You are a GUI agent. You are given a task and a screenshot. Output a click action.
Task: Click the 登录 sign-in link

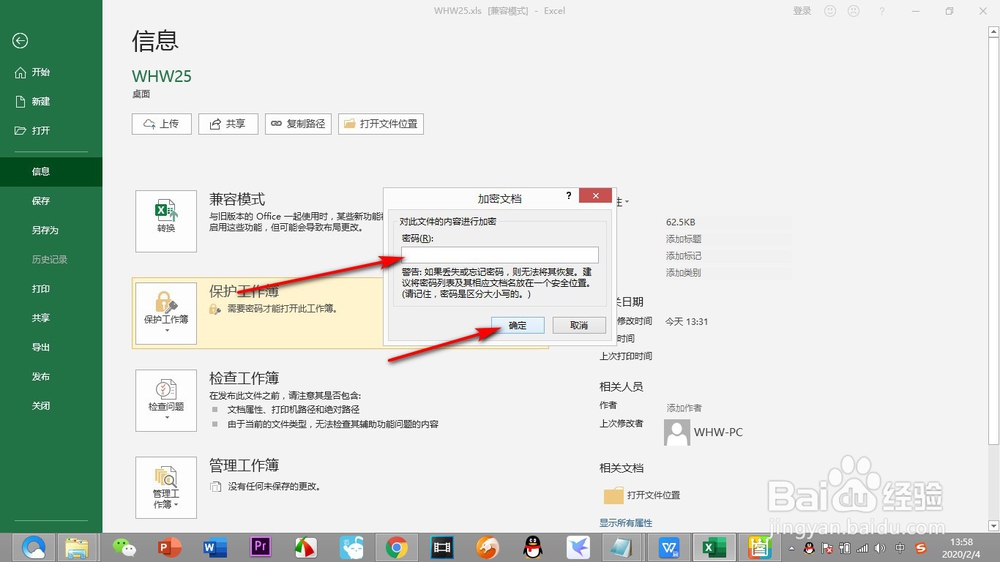pos(802,11)
